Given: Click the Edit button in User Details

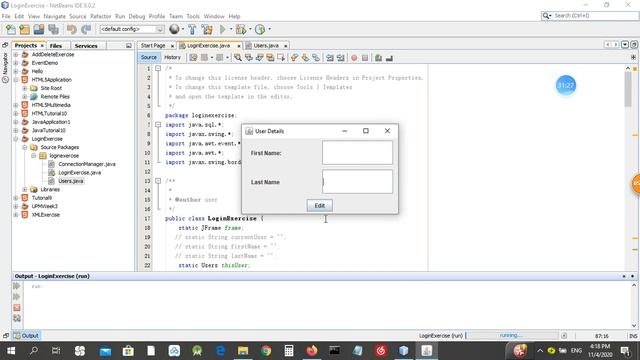Looking at the screenshot, I should [x=320, y=205].
